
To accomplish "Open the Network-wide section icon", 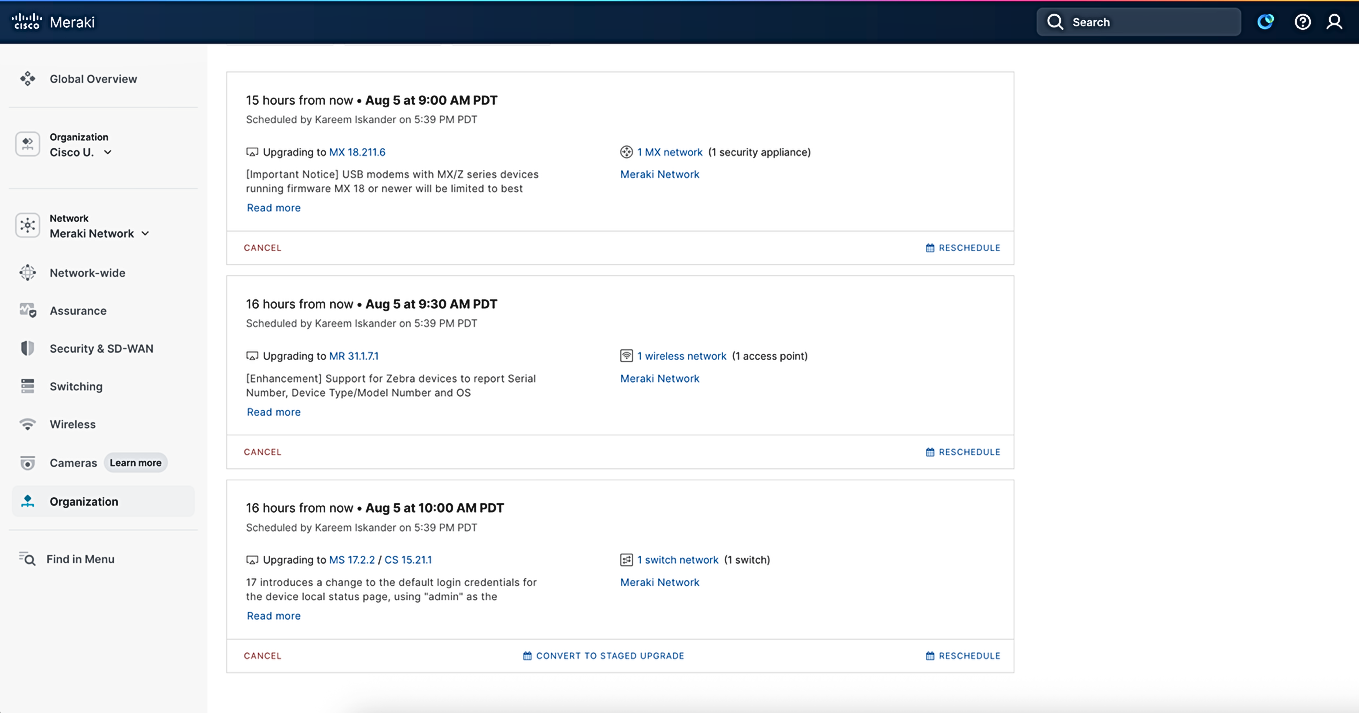I will point(27,272).
